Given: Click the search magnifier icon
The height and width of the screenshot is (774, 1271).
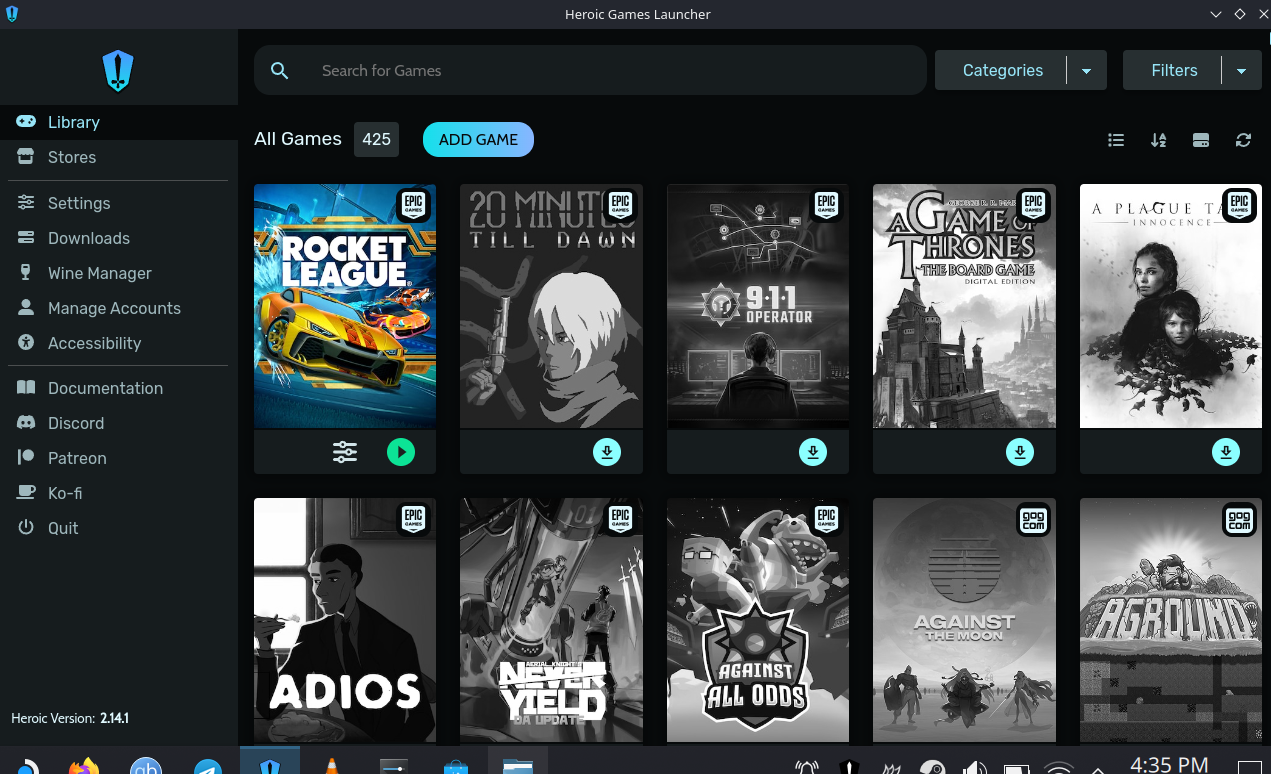Looking at the screenshot, I should click(x=279, y=70).
